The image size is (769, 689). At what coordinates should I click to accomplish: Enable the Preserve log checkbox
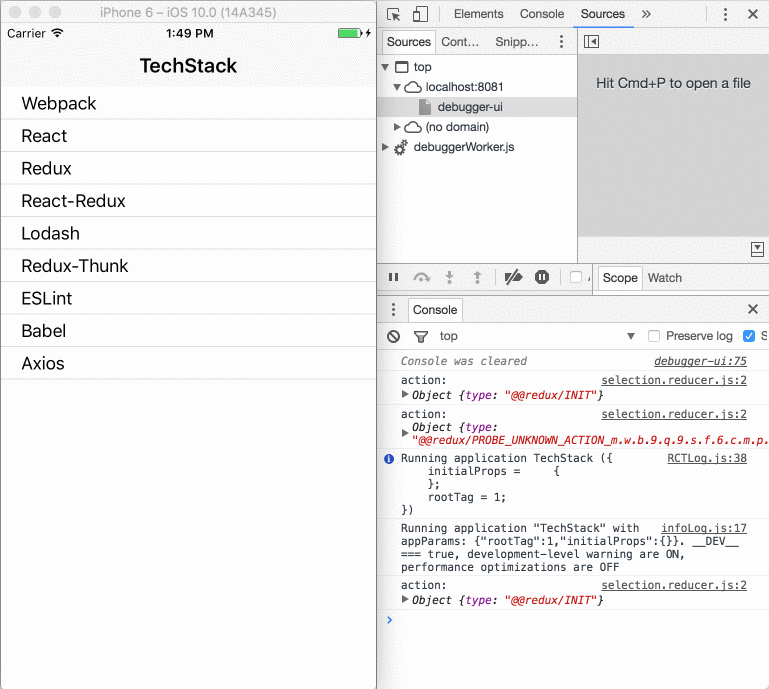654,336
